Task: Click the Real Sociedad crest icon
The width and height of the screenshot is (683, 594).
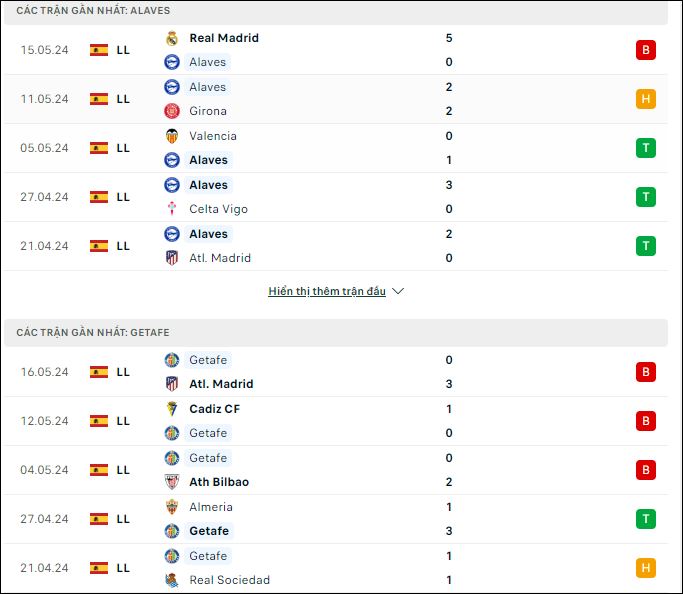Action: pos(172,580)
